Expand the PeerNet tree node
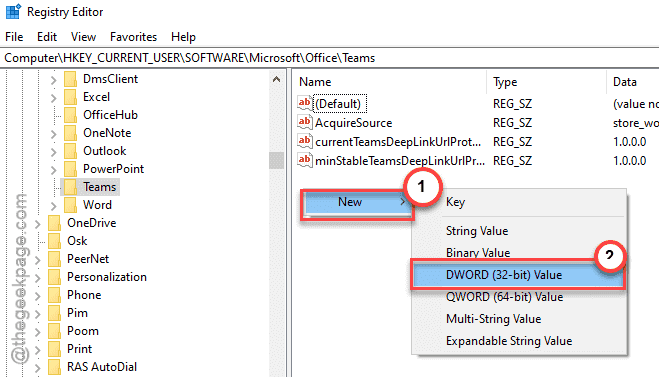This screenshot has height=377, width=659. (37, 260)
